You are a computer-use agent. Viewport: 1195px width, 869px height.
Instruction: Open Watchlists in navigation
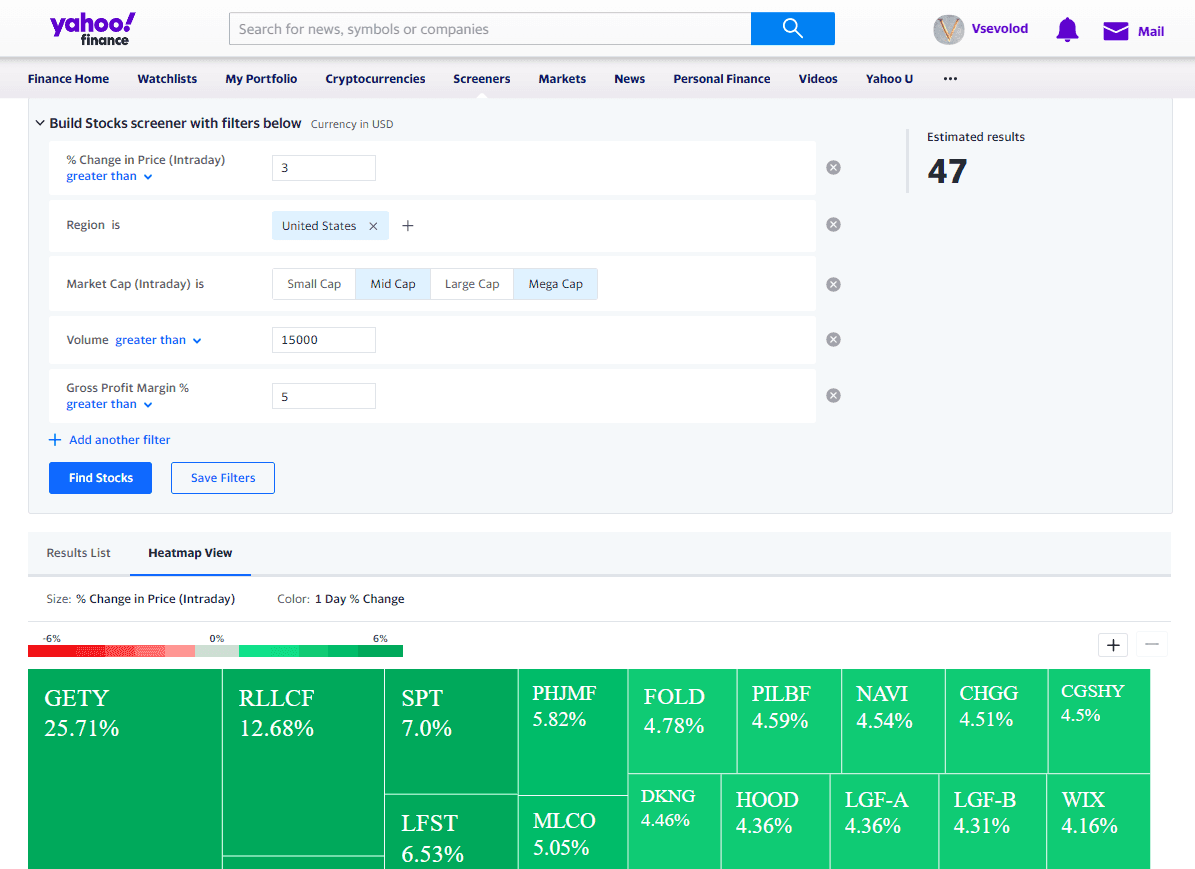point(167,79)
